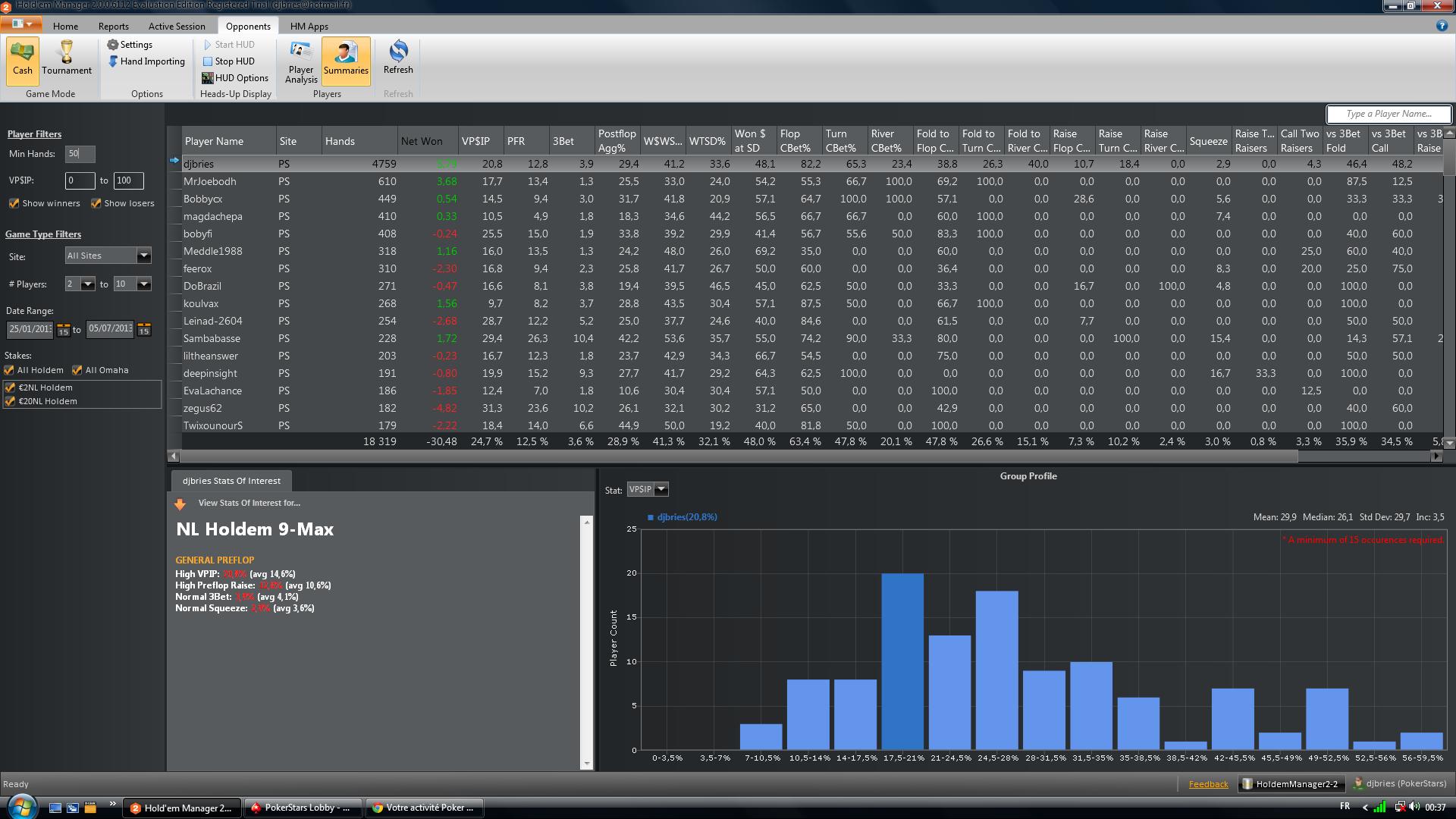Click Stop HUD button
Screen dimensions: 1456x819
tap(228, 61)
